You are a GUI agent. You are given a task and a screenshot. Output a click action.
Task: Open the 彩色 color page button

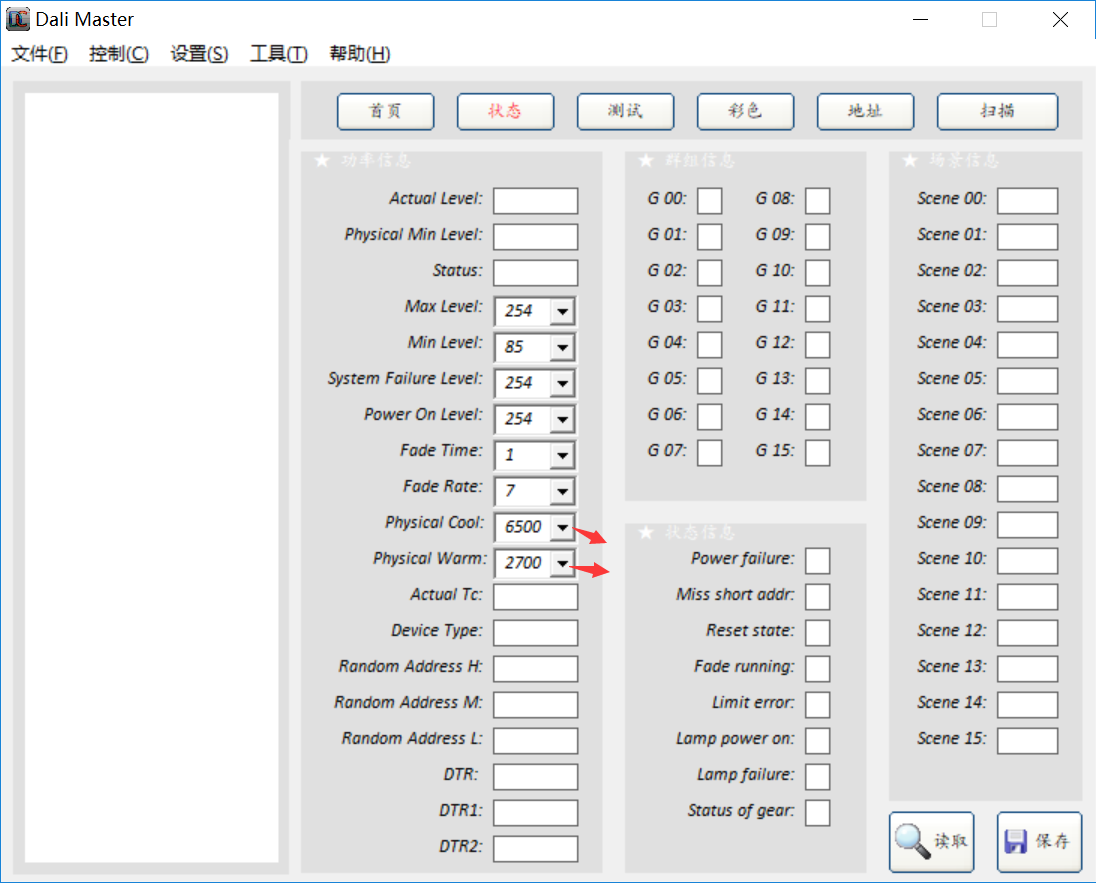coord(745,111)
